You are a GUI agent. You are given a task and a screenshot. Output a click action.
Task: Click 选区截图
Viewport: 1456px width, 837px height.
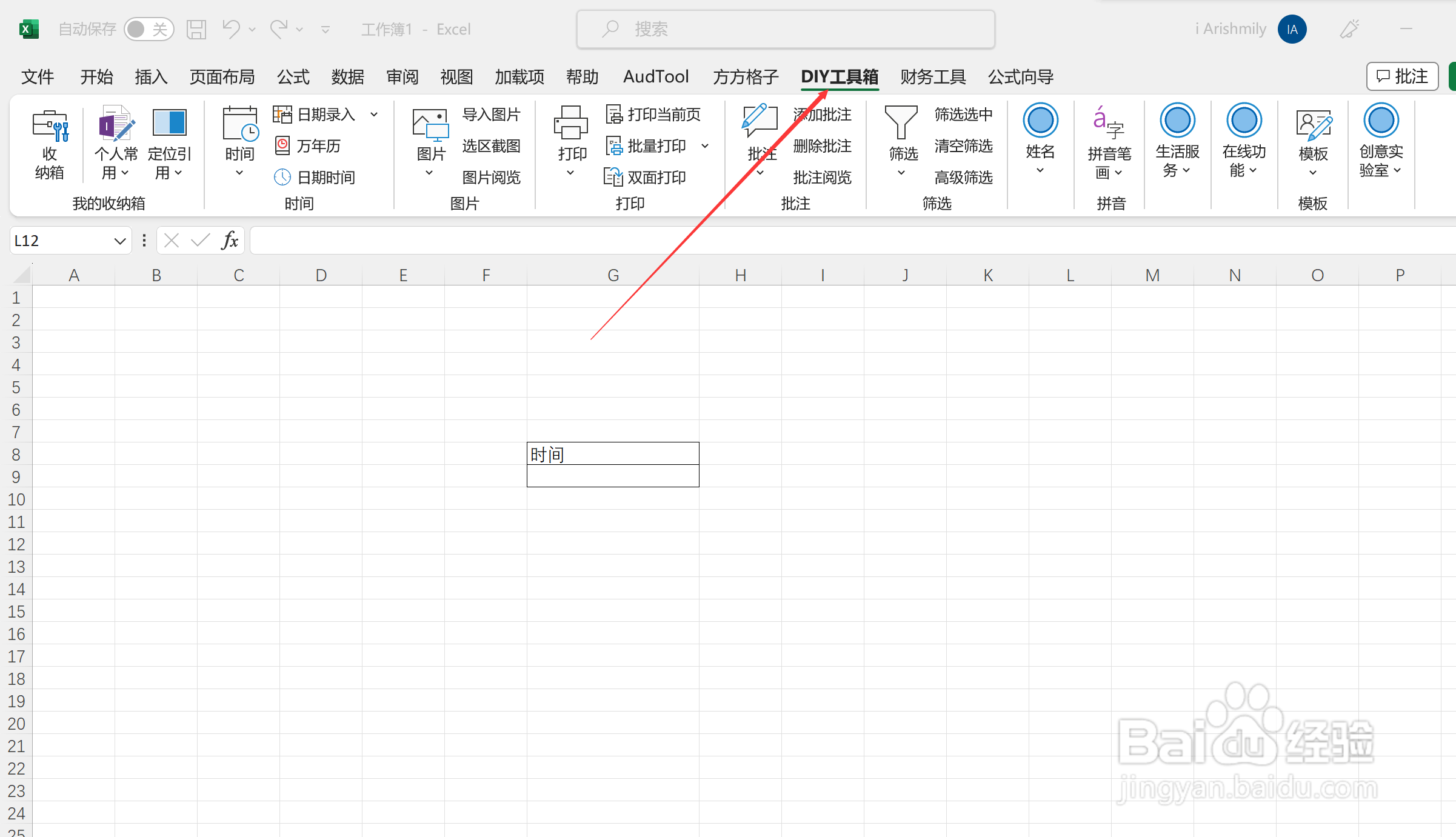click(491, 145)
